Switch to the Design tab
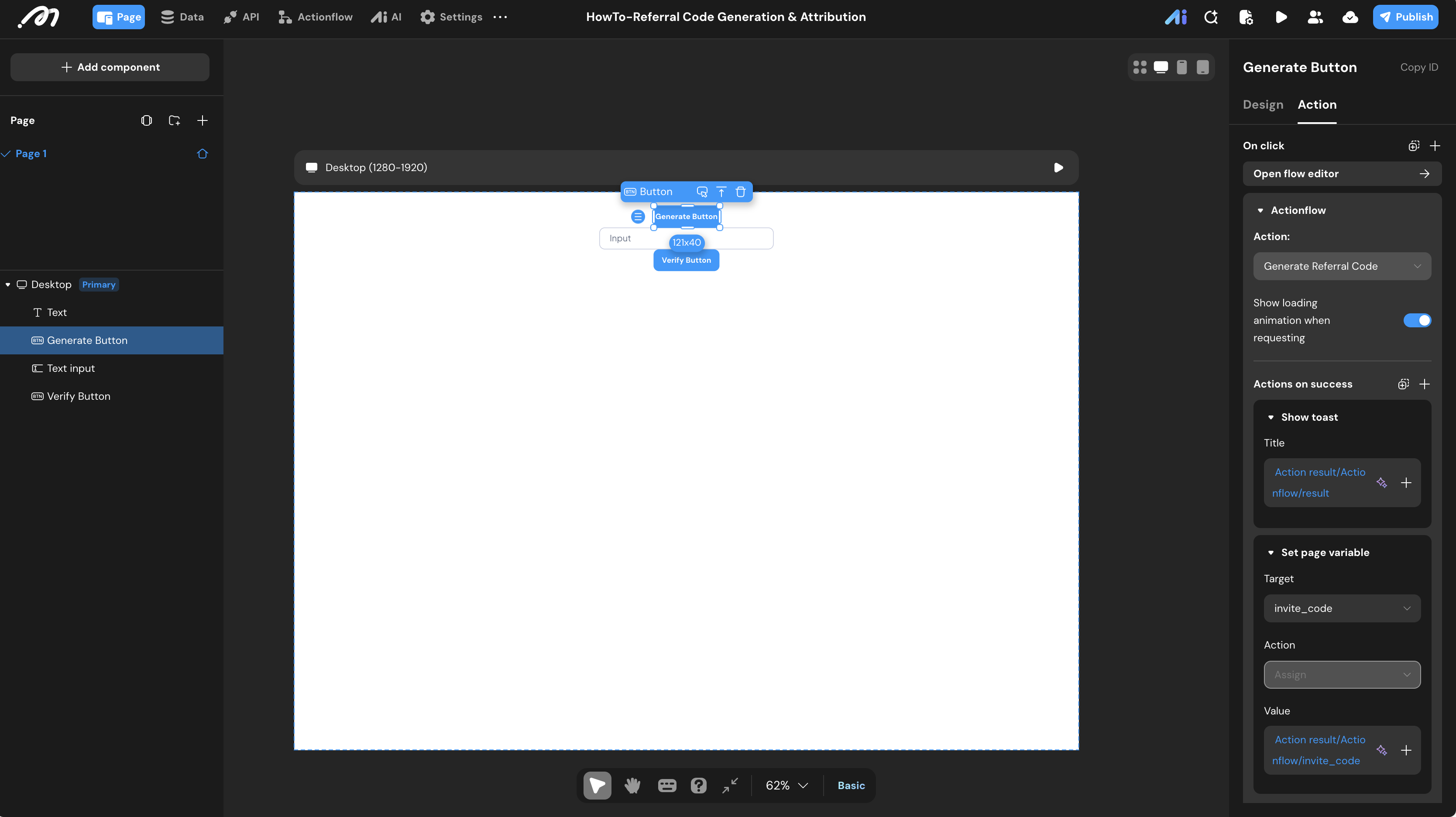The height and width of the screenshot is (817, 1456). pyautogui.click(x=1263, y=105)
